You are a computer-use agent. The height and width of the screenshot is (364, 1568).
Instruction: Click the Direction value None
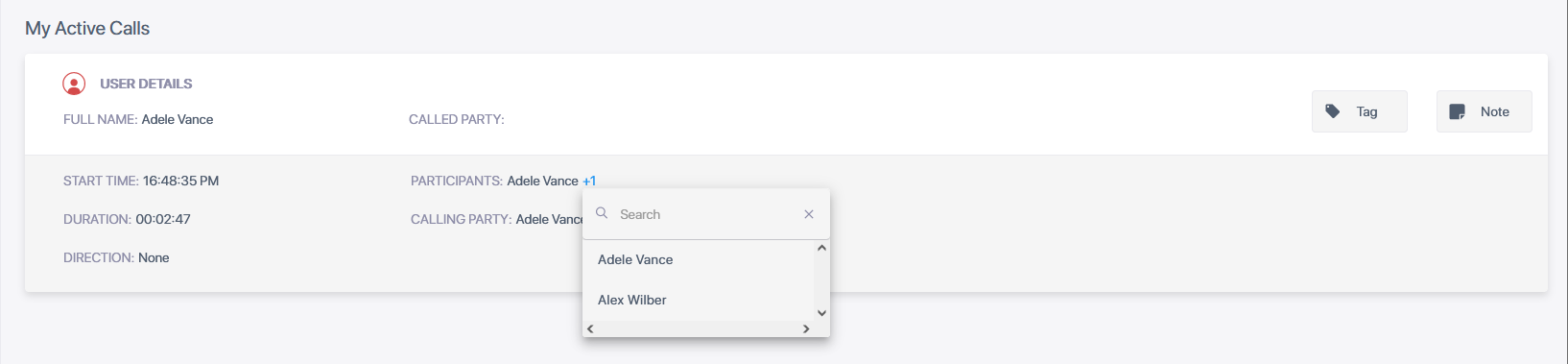[x=154, y=257]
